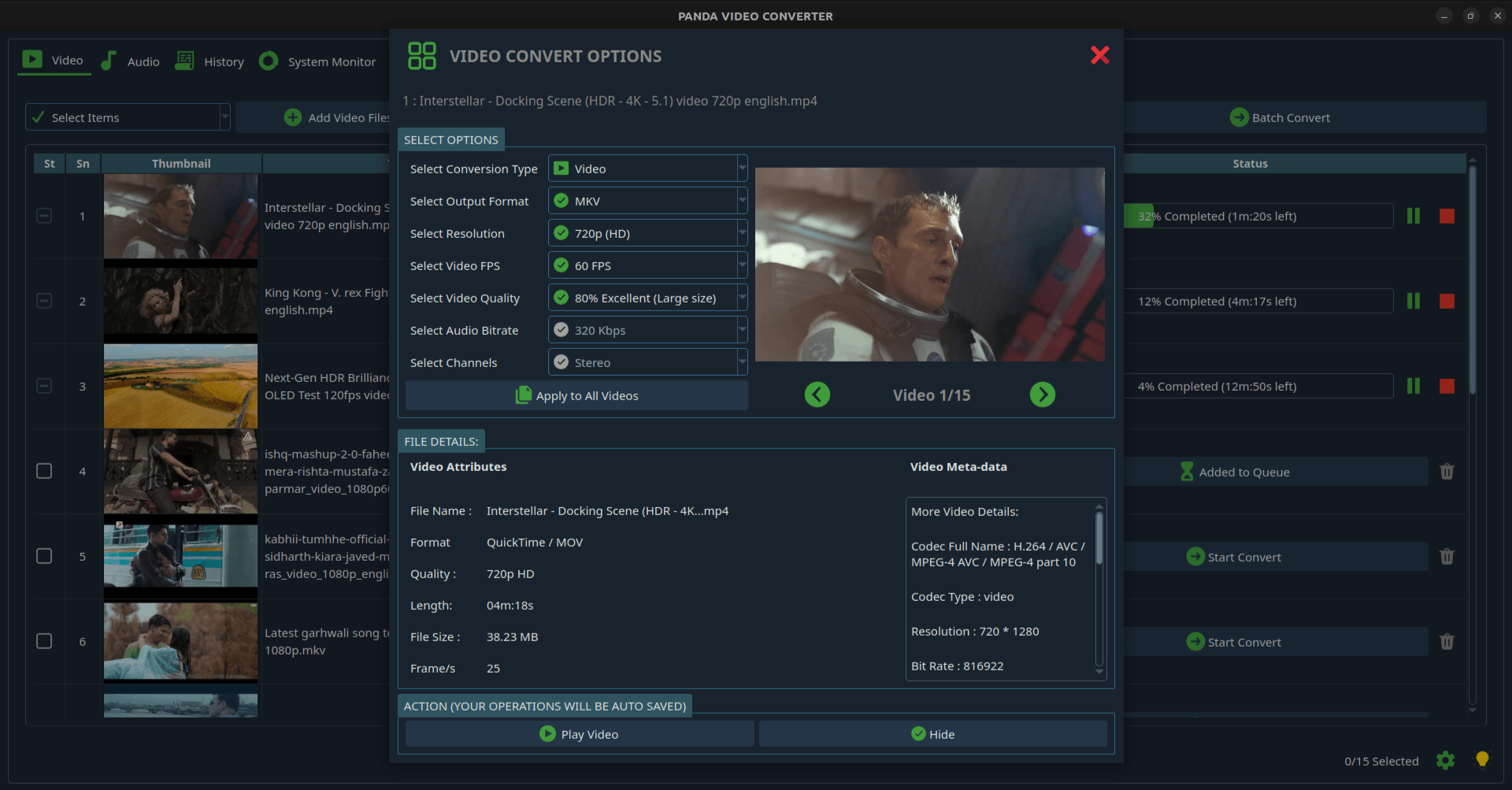Select the SELECT OPTIONS tab header
This screenshot has width=1512, height=790.
451,139
